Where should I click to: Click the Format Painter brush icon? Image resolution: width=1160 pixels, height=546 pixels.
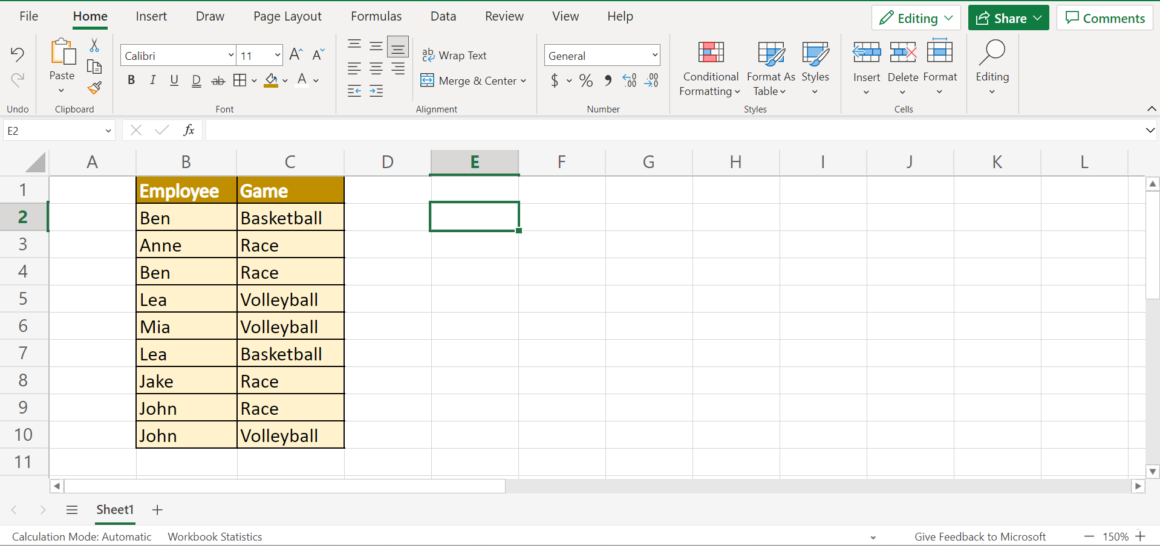point(94,87)
